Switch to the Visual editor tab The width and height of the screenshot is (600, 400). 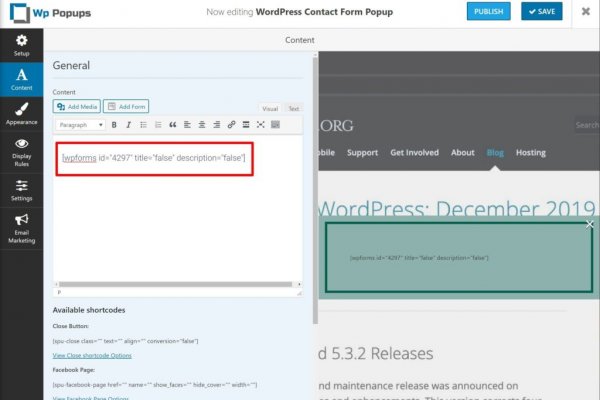(270, 108)
